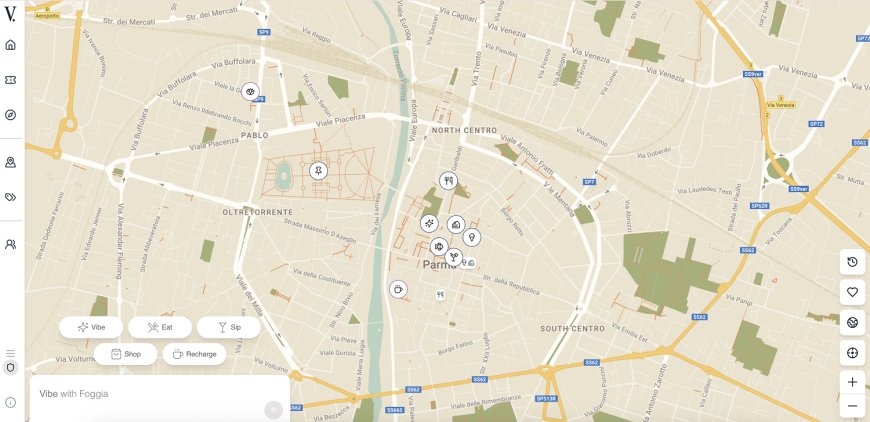Viewport: 870px width, 422px height.
Task: Open the Home icon in sidebar
Action: pyautogui.click(x=10, y=45)
